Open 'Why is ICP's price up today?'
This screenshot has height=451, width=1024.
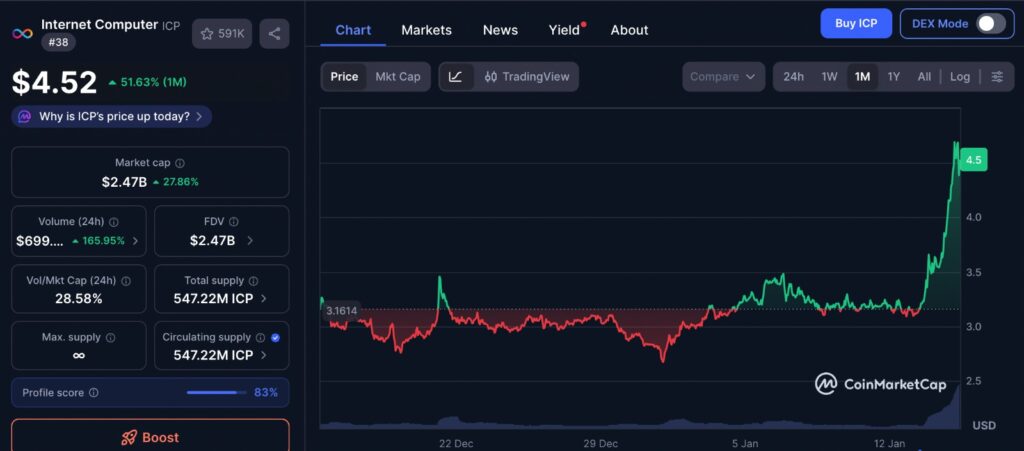click(x=112, y=117)
